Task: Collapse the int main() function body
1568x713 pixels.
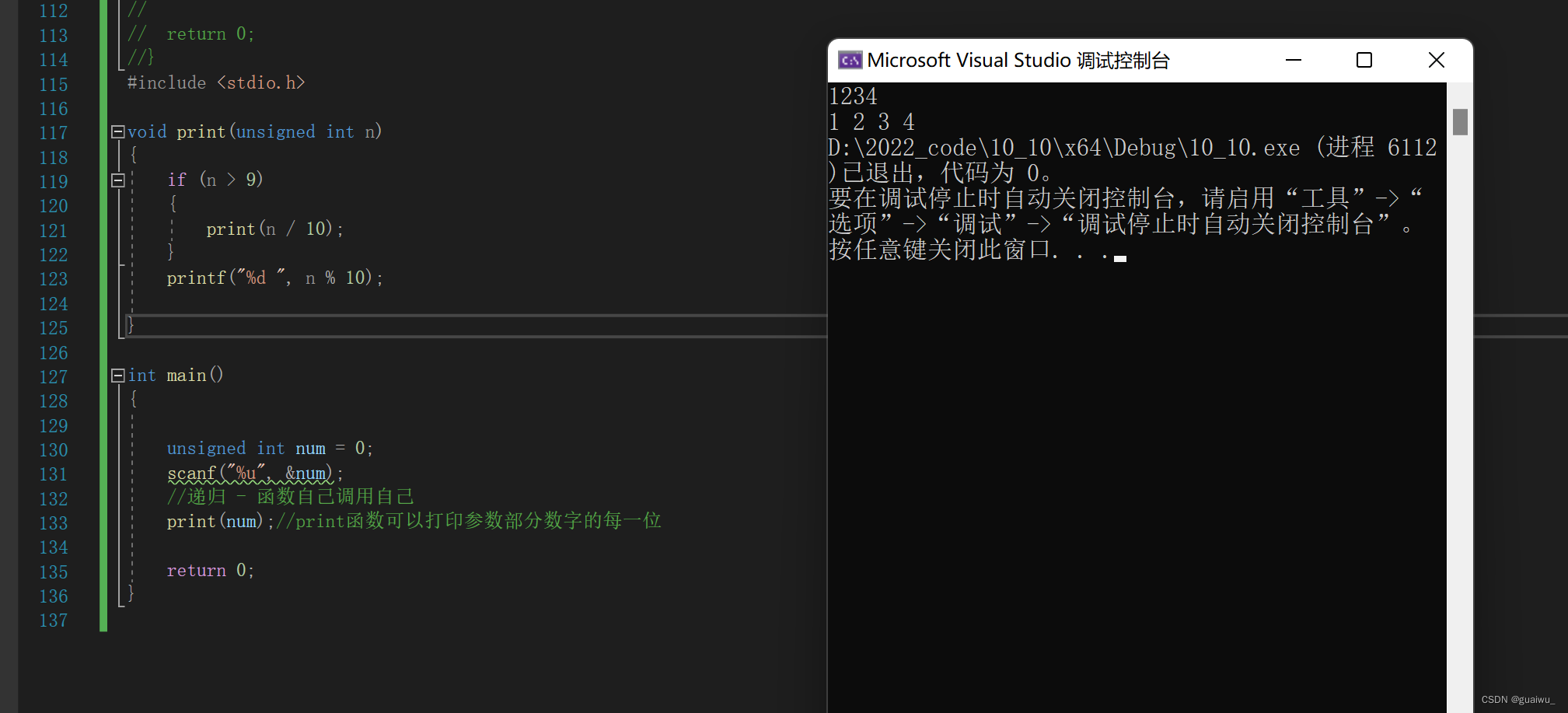Action: [x=118, y=376]
